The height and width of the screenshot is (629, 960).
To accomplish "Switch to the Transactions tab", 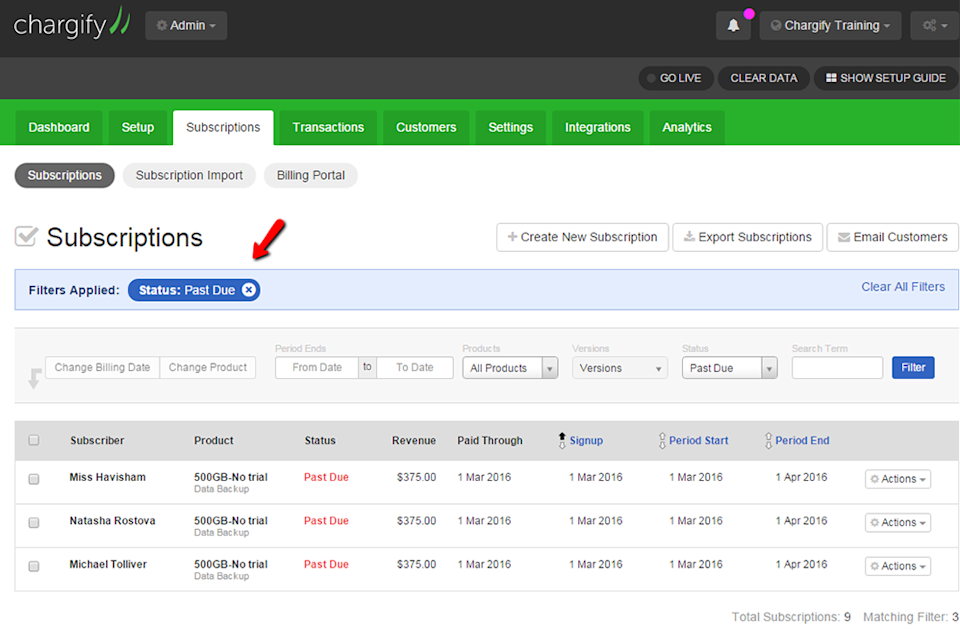I will click(x=328, y=127).
